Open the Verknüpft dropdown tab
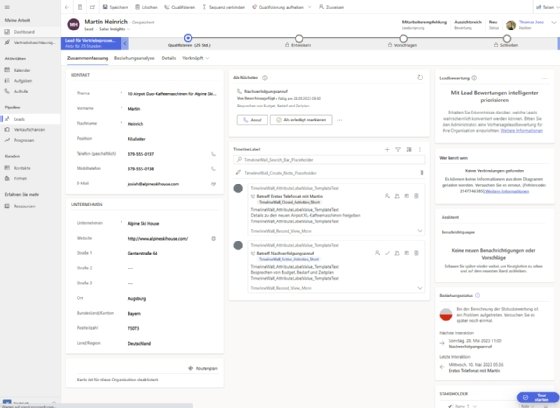The image size is (560, 408). click(x=195, y=58)
